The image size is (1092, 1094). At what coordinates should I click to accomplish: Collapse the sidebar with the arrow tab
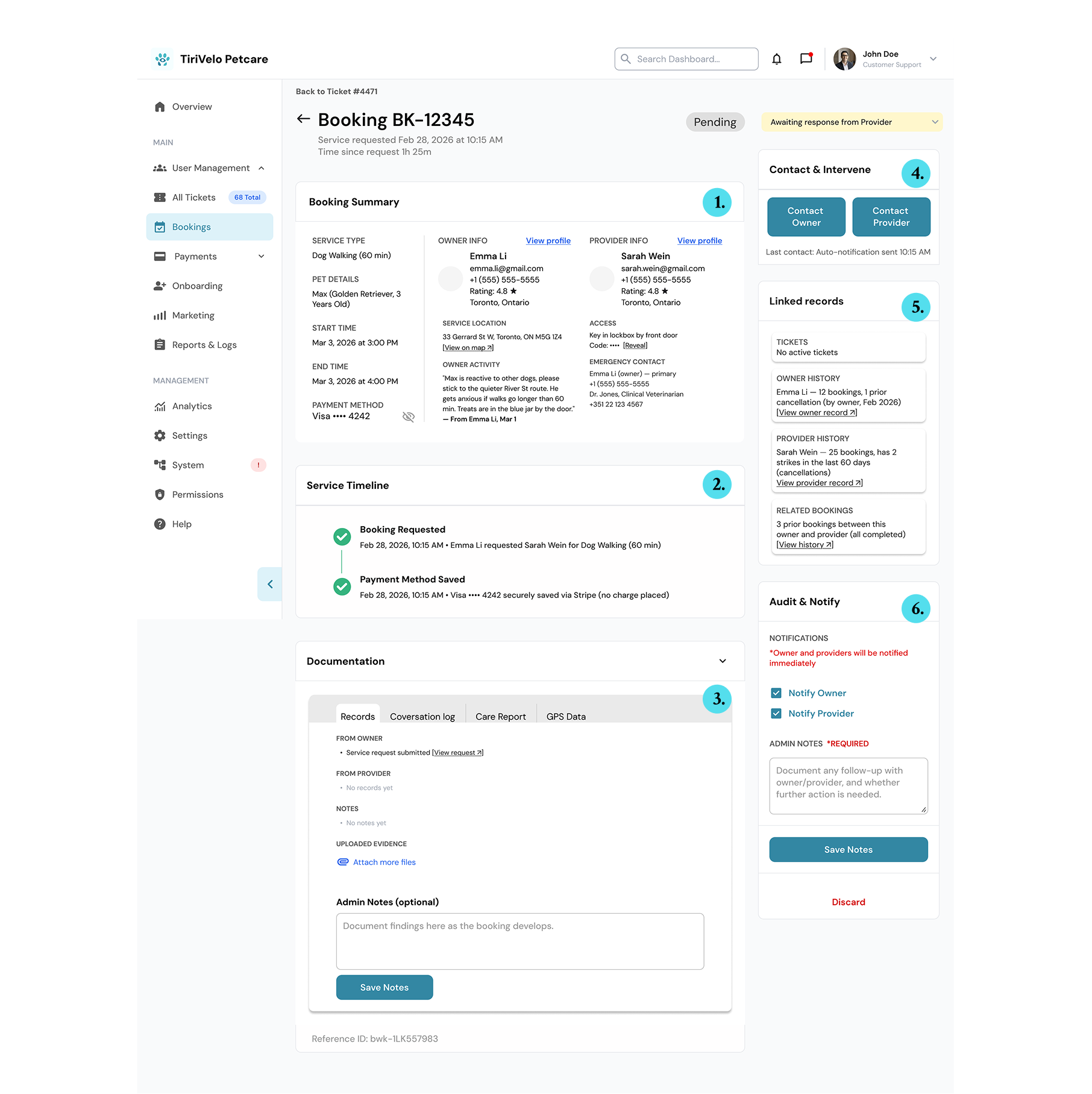point(270,584)
